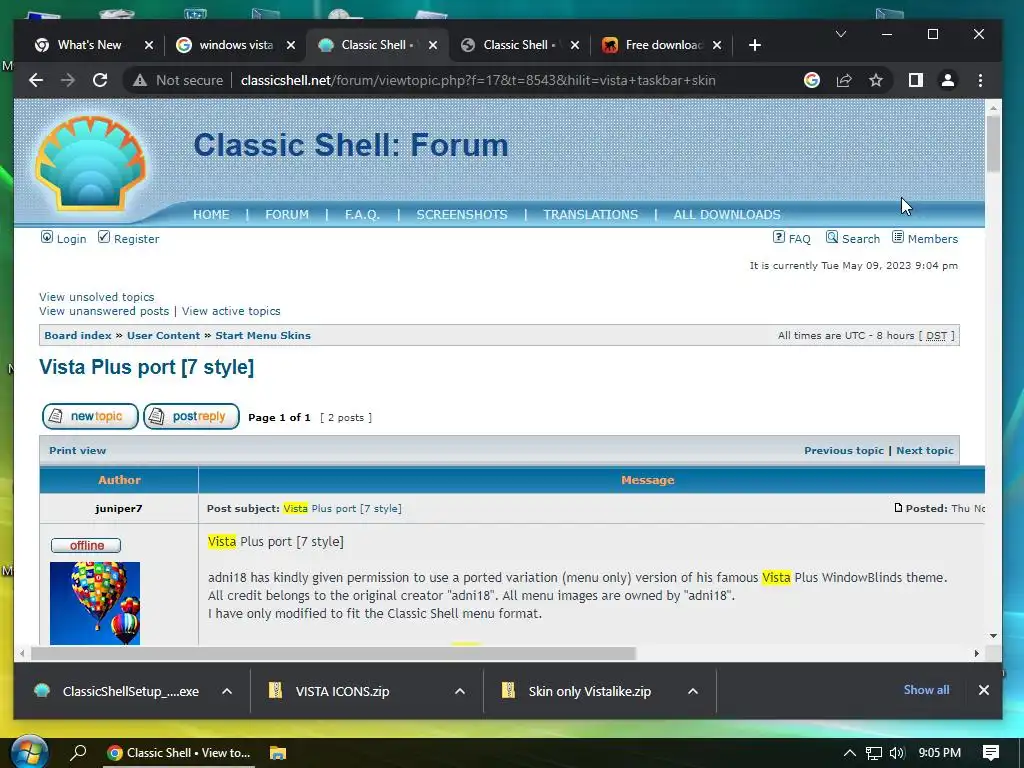This screenshot has width=1024, height=768.
Task: Open the Board index breadcrumb
Action: pos(78,336)
